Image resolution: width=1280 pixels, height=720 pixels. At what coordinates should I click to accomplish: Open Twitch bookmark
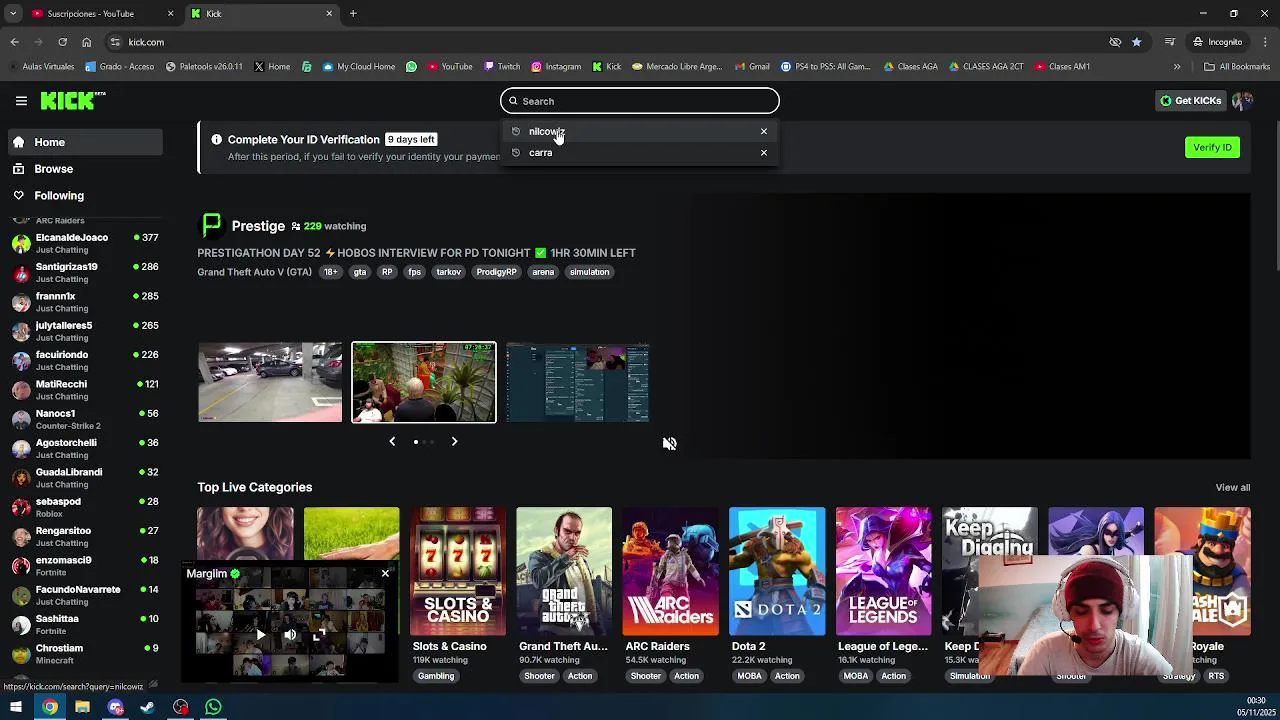pos(502,67)
